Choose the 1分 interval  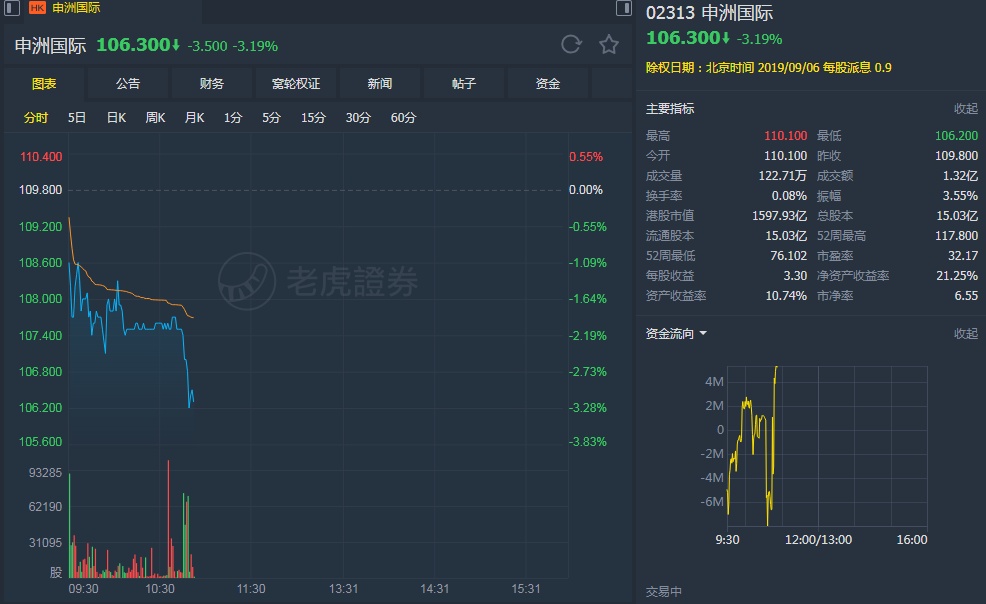233,118
